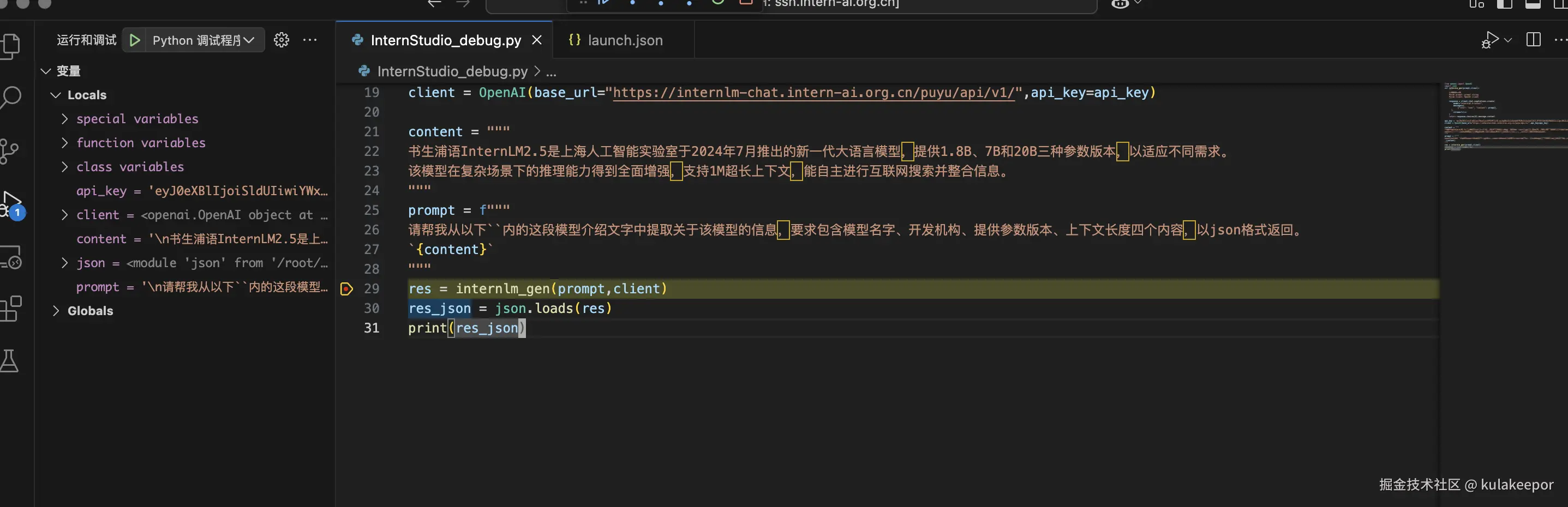
Task: Click the Step Over debug control
Action: 632,4
